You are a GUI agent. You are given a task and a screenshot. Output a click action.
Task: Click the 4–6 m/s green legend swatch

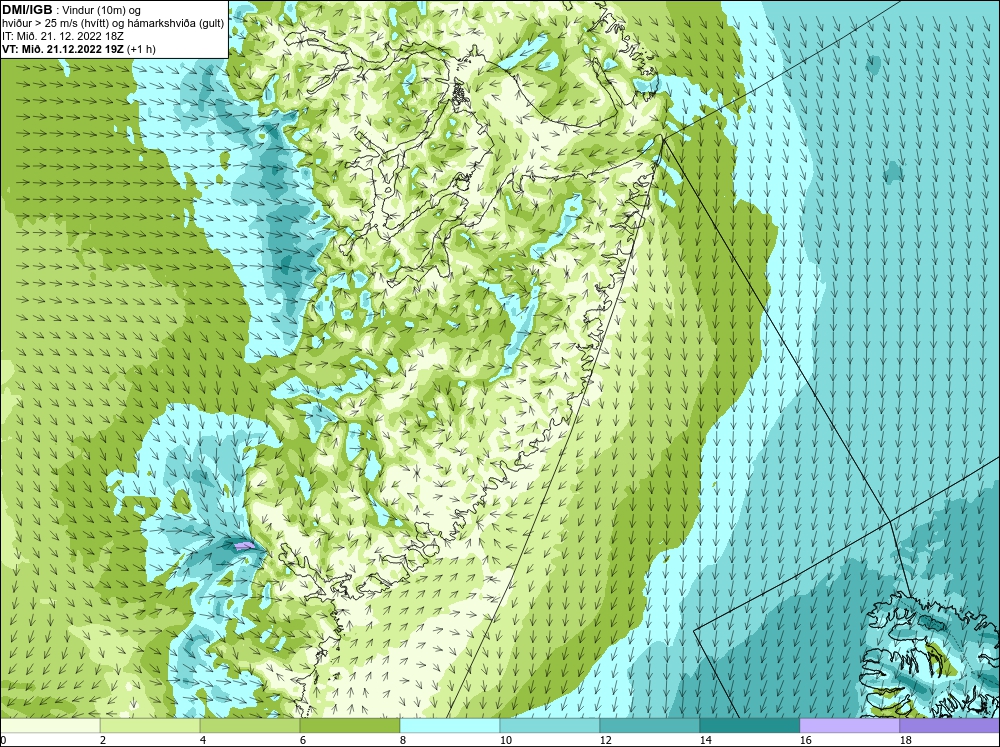[250, 726]
